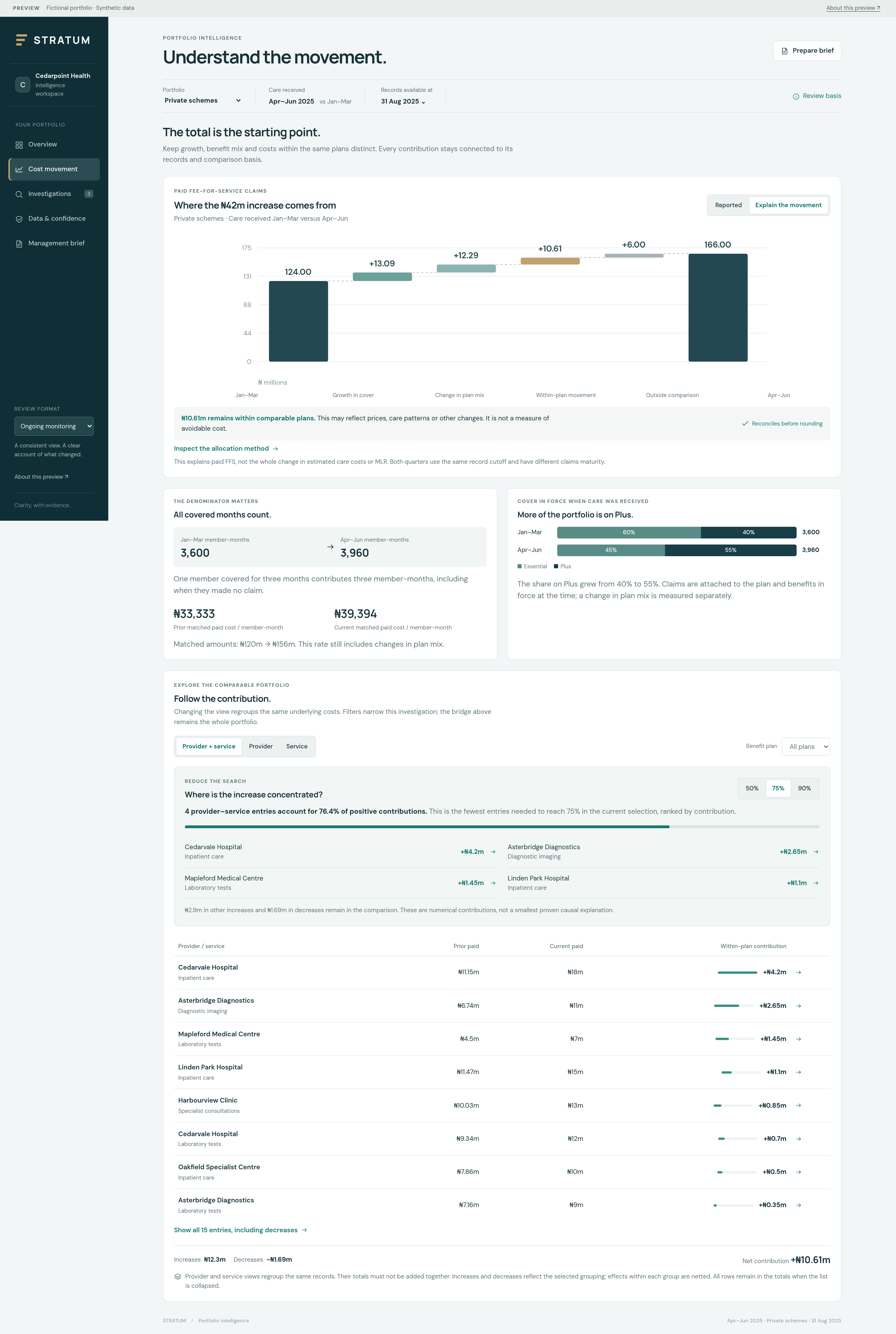Expand the Records available at date dropdown
The width and height of the screenshot is (896, 1334).
403,102
